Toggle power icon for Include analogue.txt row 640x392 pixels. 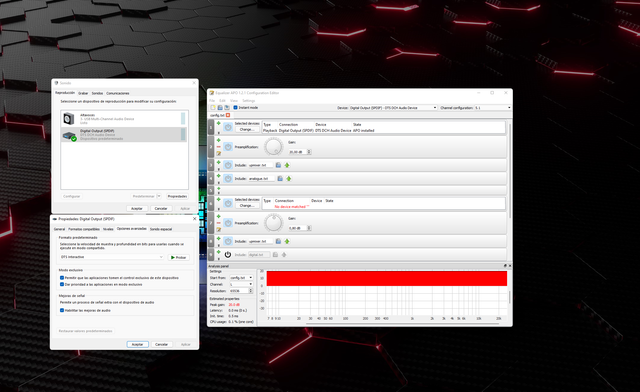coord(228,178)
